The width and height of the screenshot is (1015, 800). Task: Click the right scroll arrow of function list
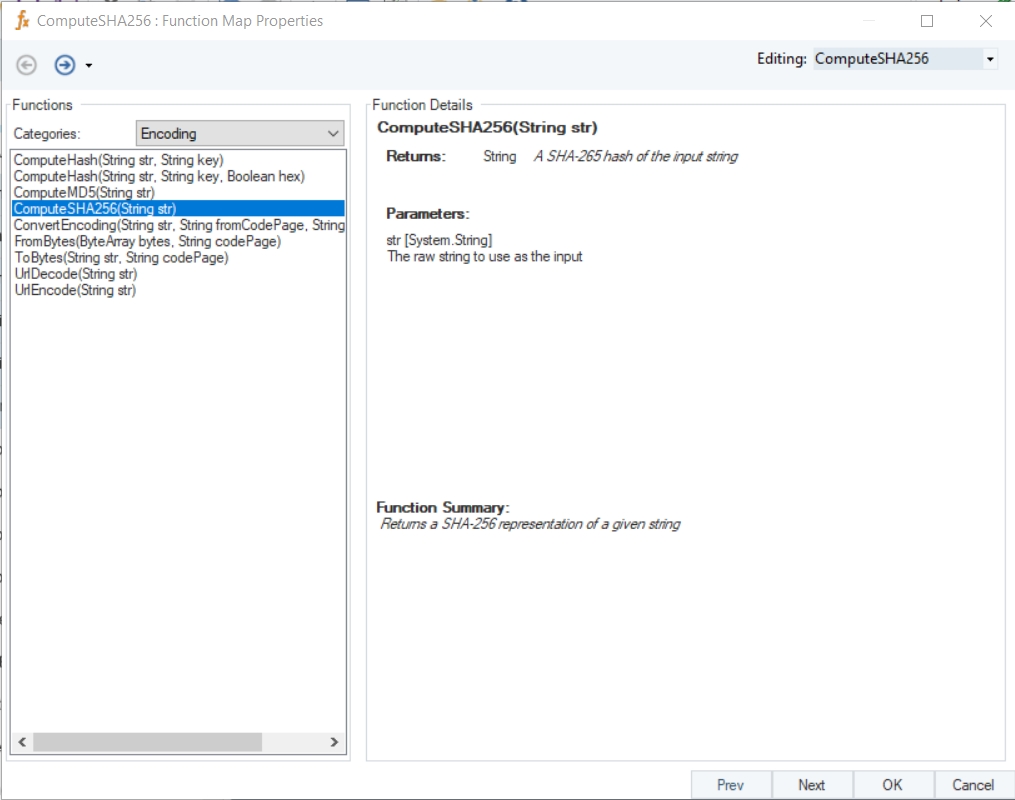(334, 742)
